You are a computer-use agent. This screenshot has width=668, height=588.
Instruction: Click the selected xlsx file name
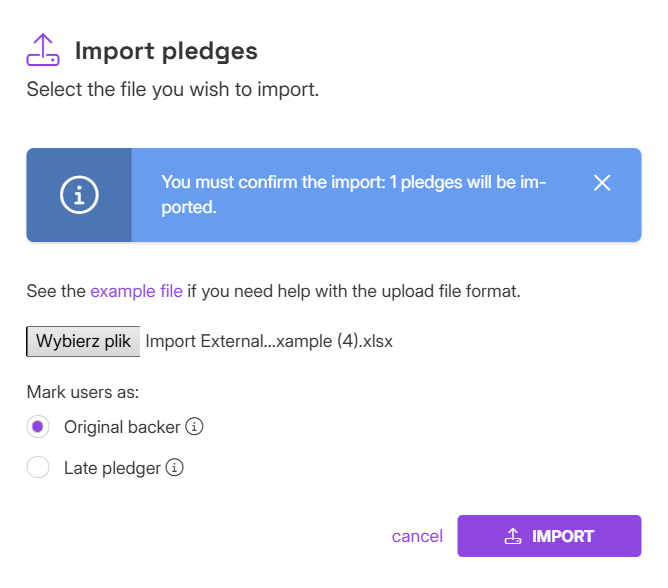[269, 341]
